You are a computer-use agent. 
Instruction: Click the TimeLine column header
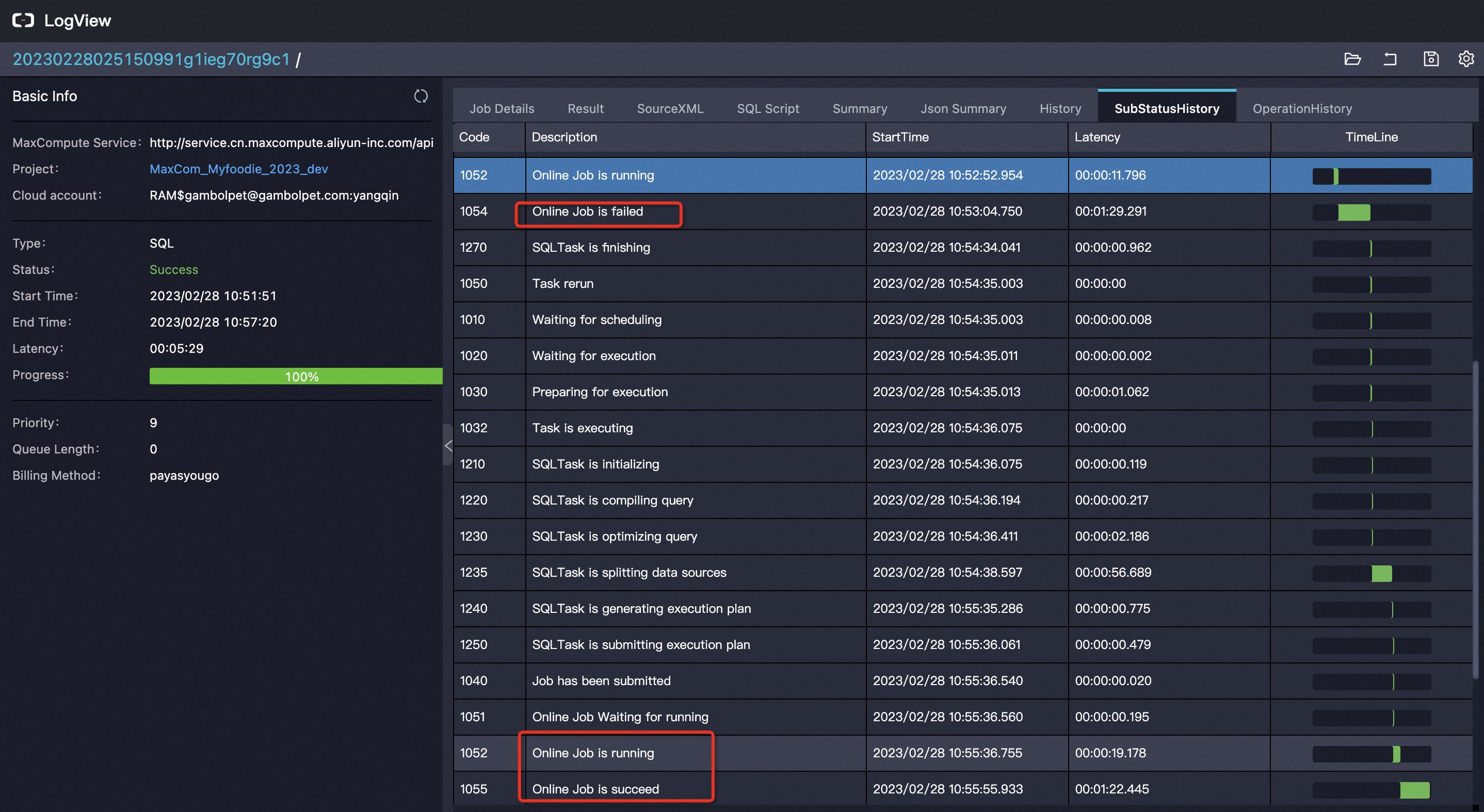coord(1371,137)
